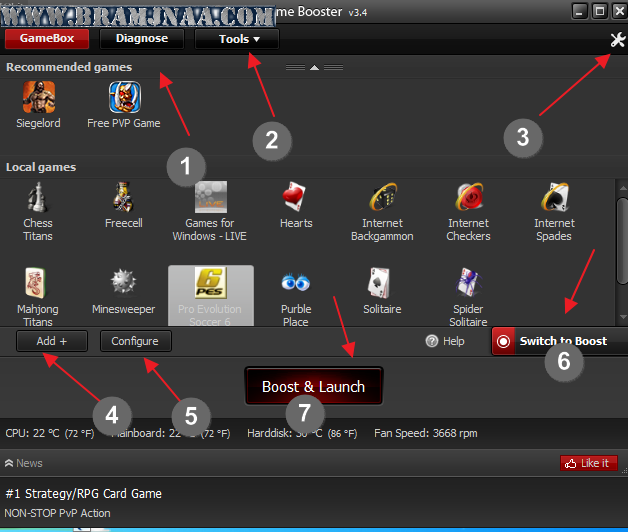This screenshot has width=628, height=532.
Task: Toggle the Switch to Boost button
Action: click(560, 341)
